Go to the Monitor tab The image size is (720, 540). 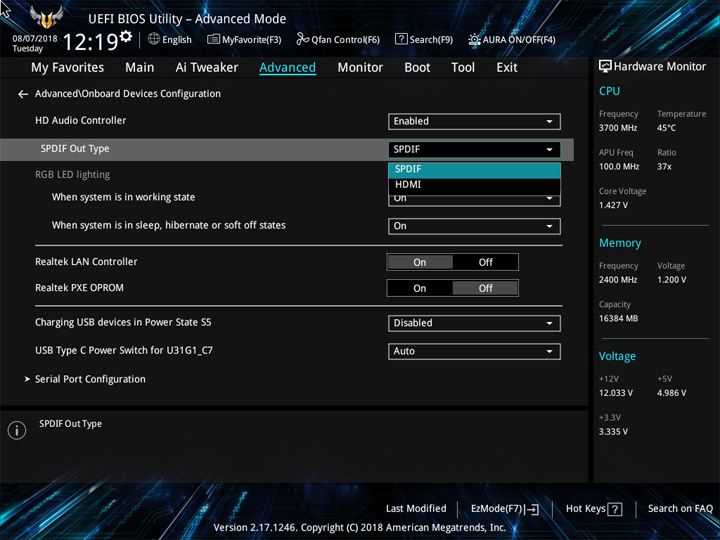pos(360,68)
